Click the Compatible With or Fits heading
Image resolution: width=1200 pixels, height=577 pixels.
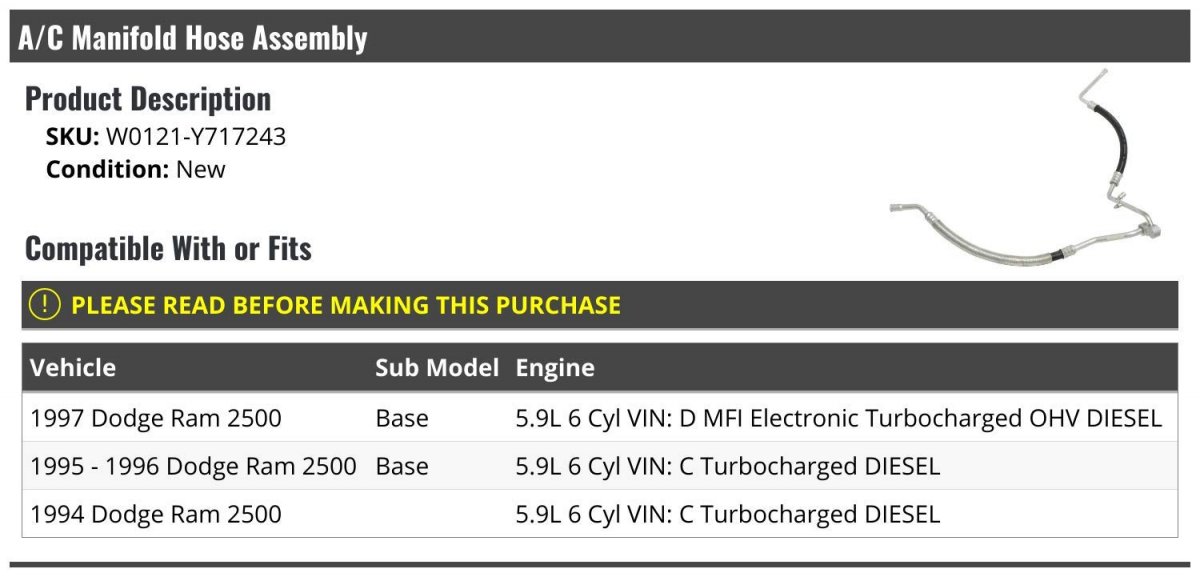click(x=168, y=248)
